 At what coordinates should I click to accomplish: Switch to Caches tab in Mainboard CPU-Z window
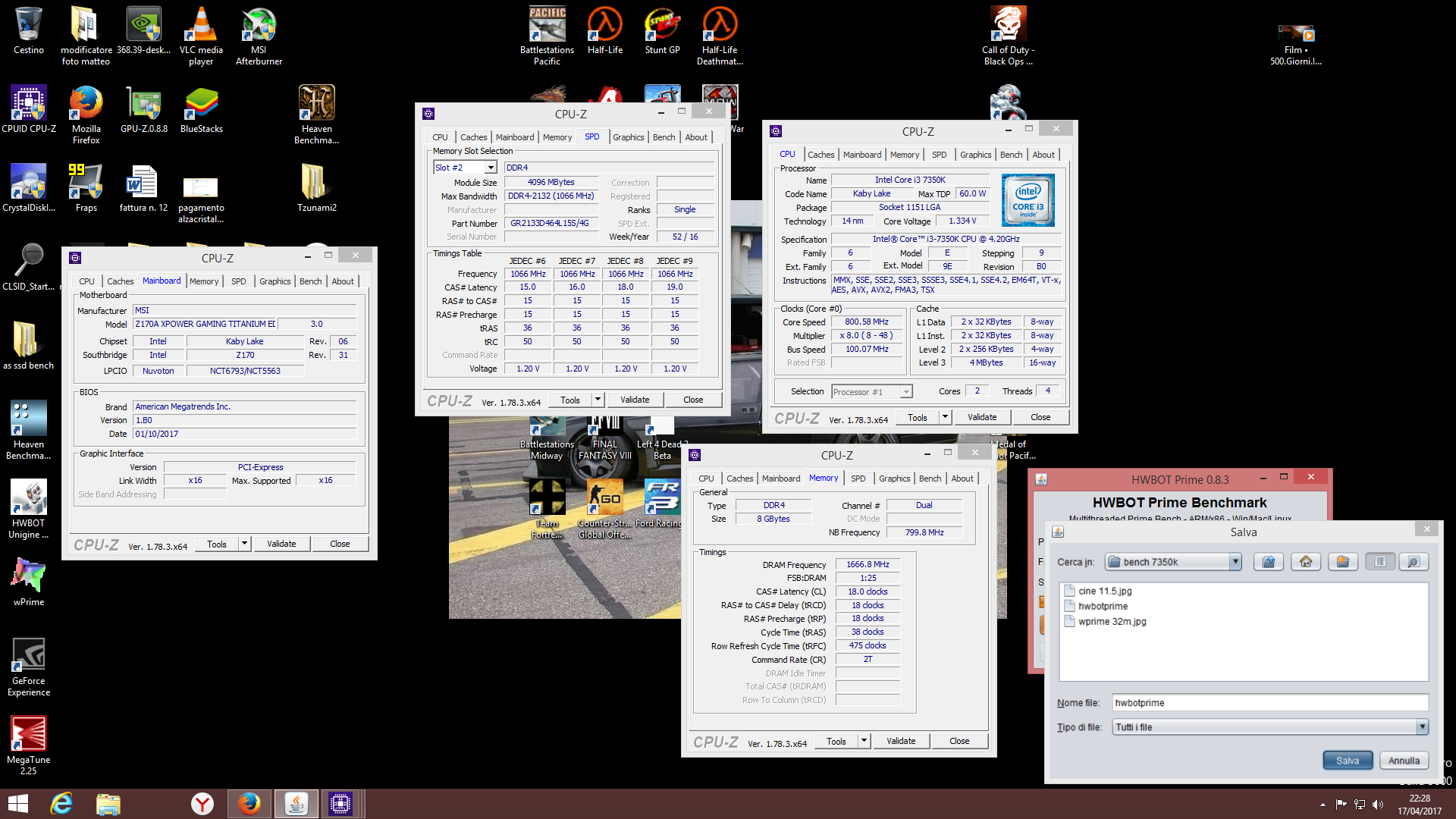[x=120, y=281]
